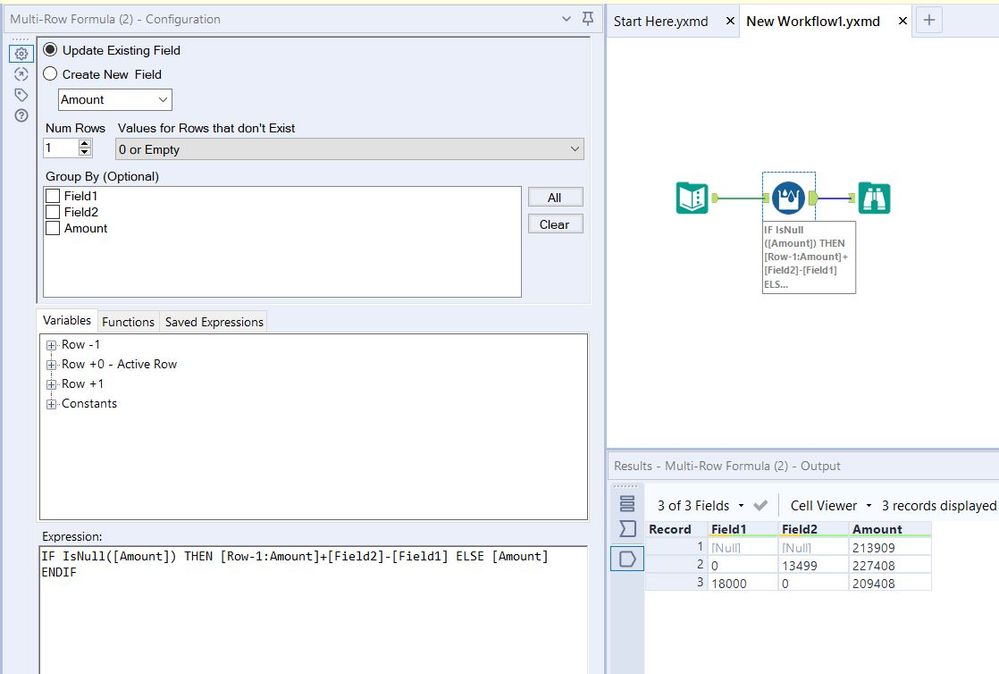Expand the Row +1 variables node
The image size is (999, 674).
pyautogui.click(x=51, y=385)
